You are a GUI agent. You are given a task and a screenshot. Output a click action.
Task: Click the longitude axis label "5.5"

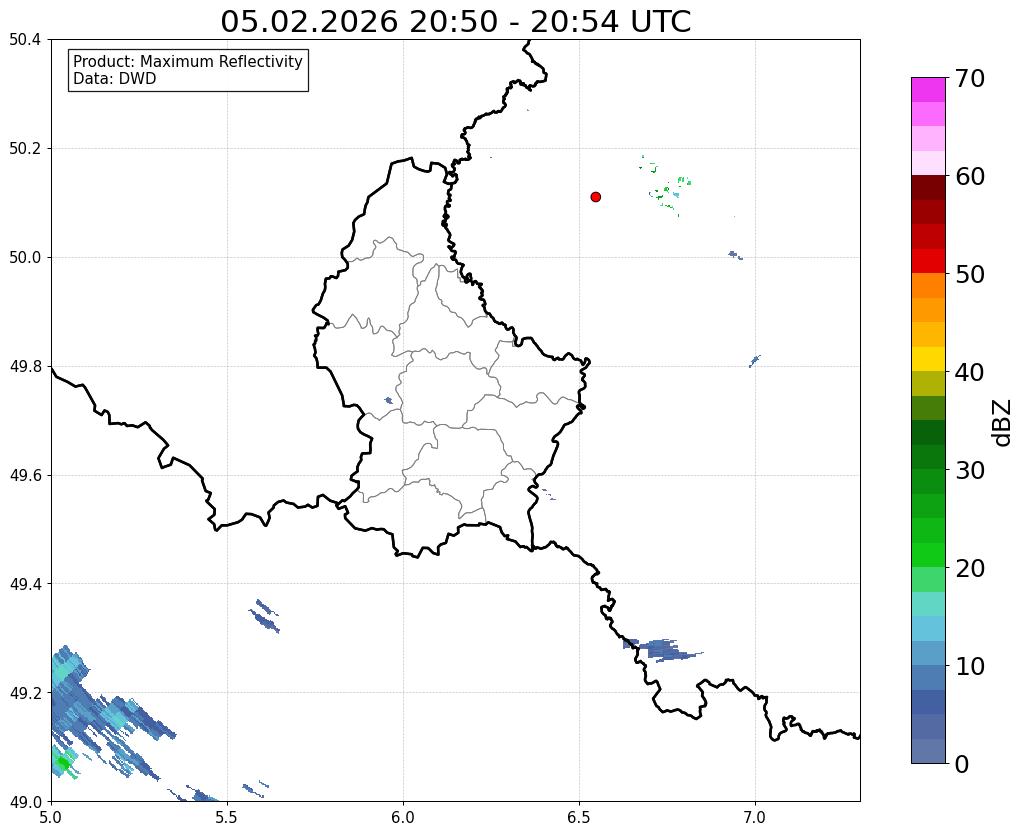[x=227, y=818]
